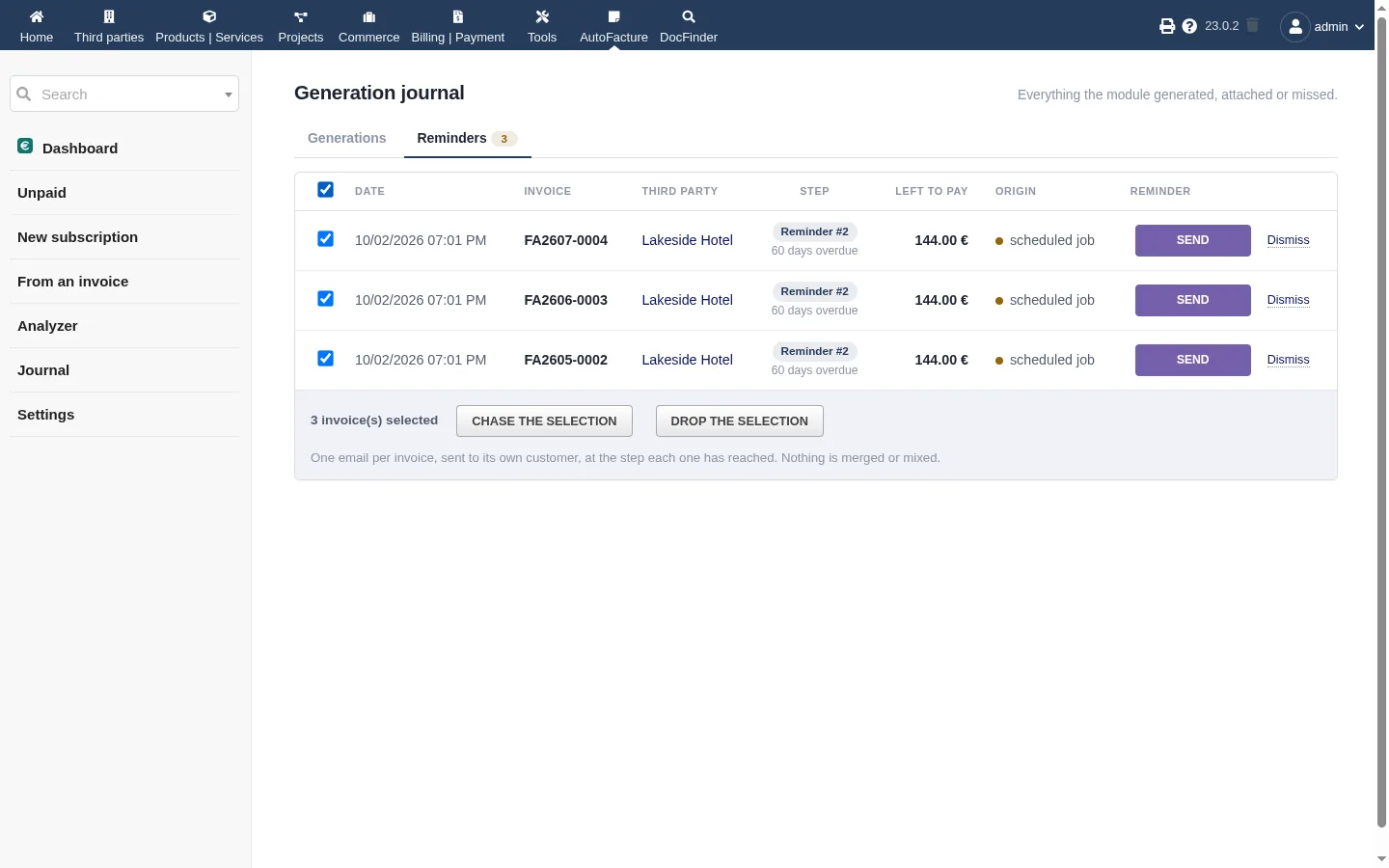Expand the sidebar search dropdown arrow
The width and height of the screenshot is (1389, 868).
point(229,95)
